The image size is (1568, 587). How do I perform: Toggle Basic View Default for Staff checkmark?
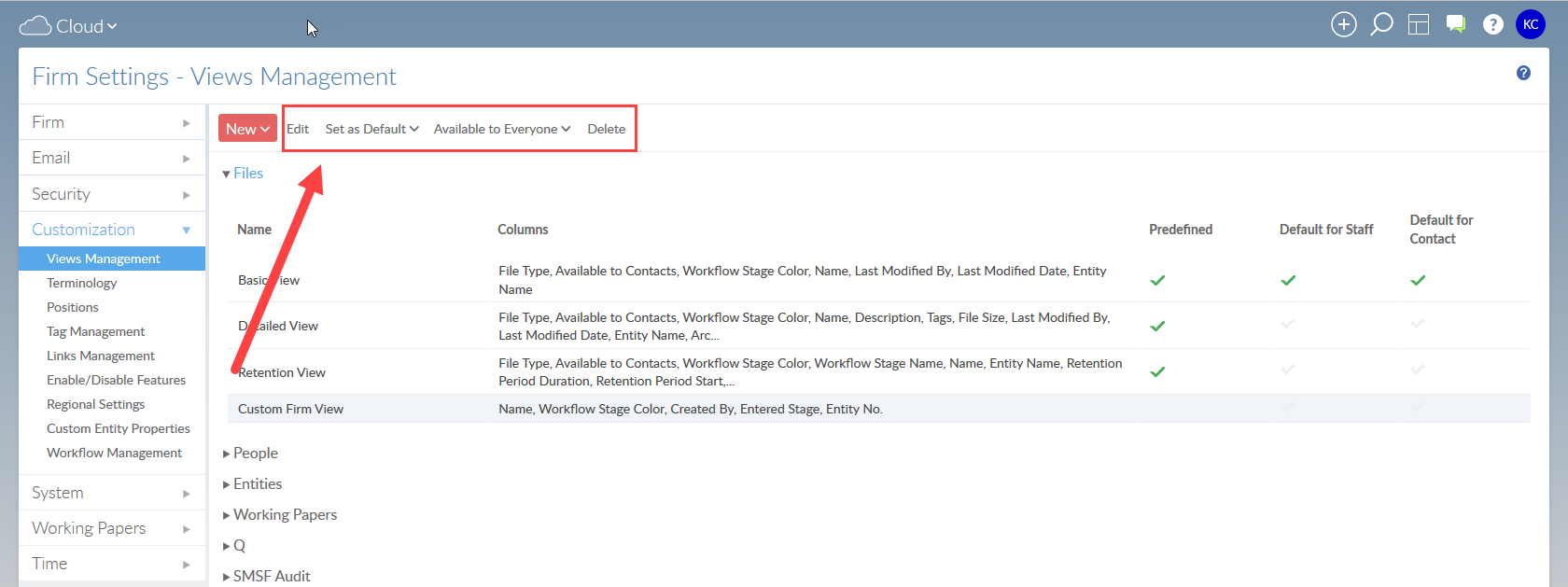(x=1288, y=280)
